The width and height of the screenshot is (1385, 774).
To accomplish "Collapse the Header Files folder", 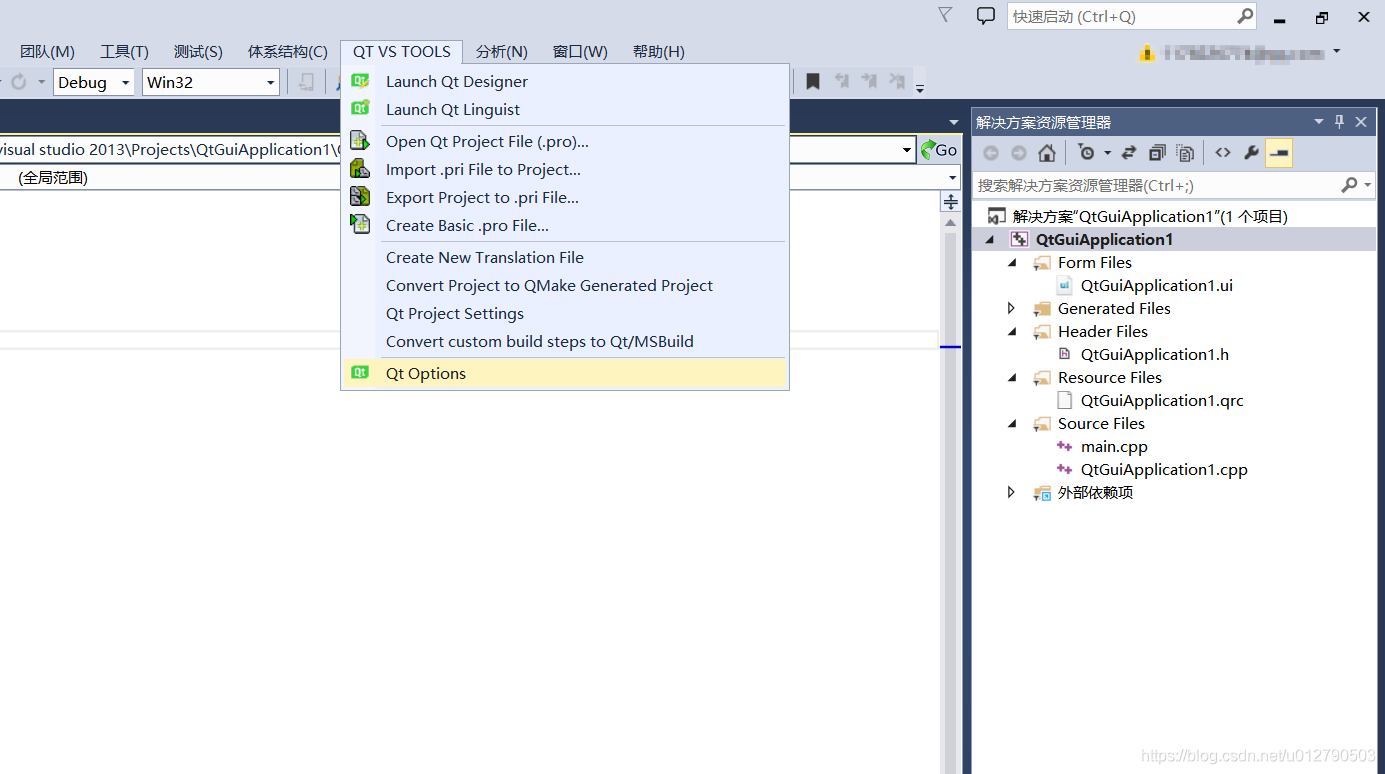I will 1012,332.
